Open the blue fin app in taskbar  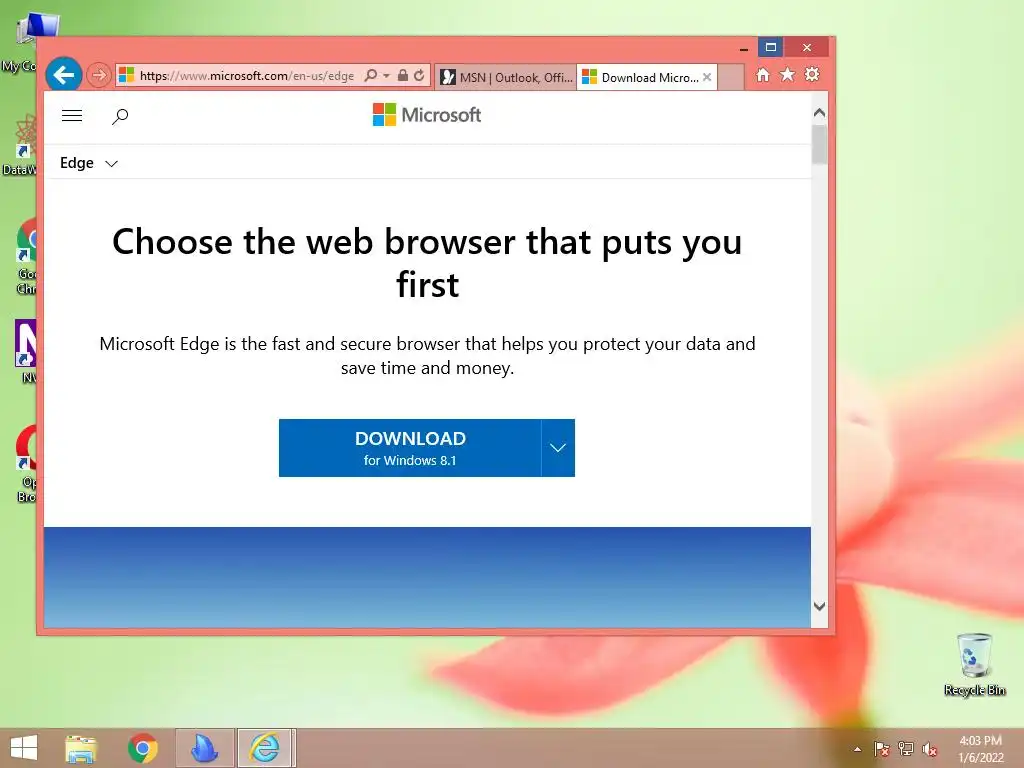pyautogui.click(x=204, y=748)
